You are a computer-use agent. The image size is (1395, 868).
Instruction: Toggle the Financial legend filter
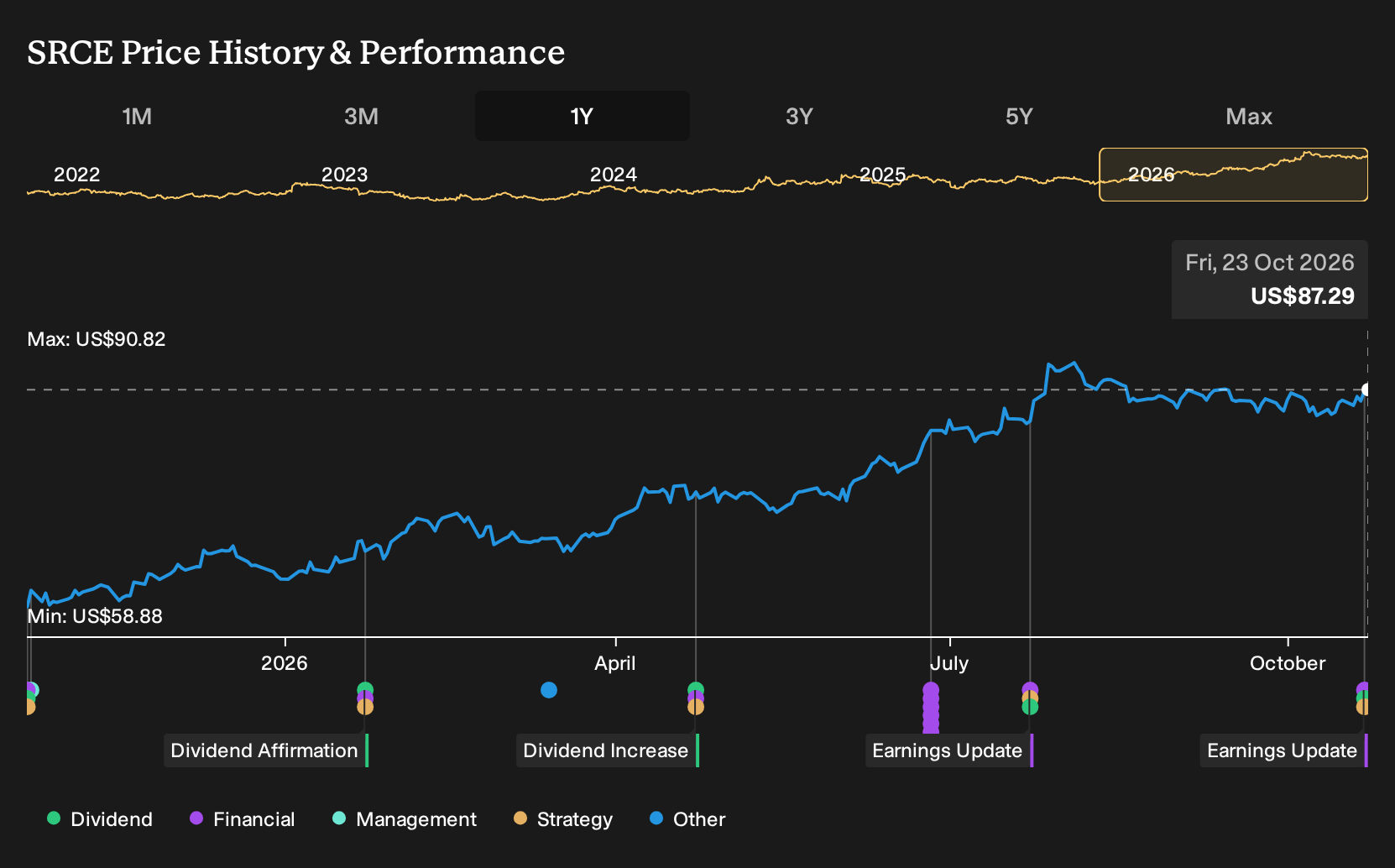(242, 819)
